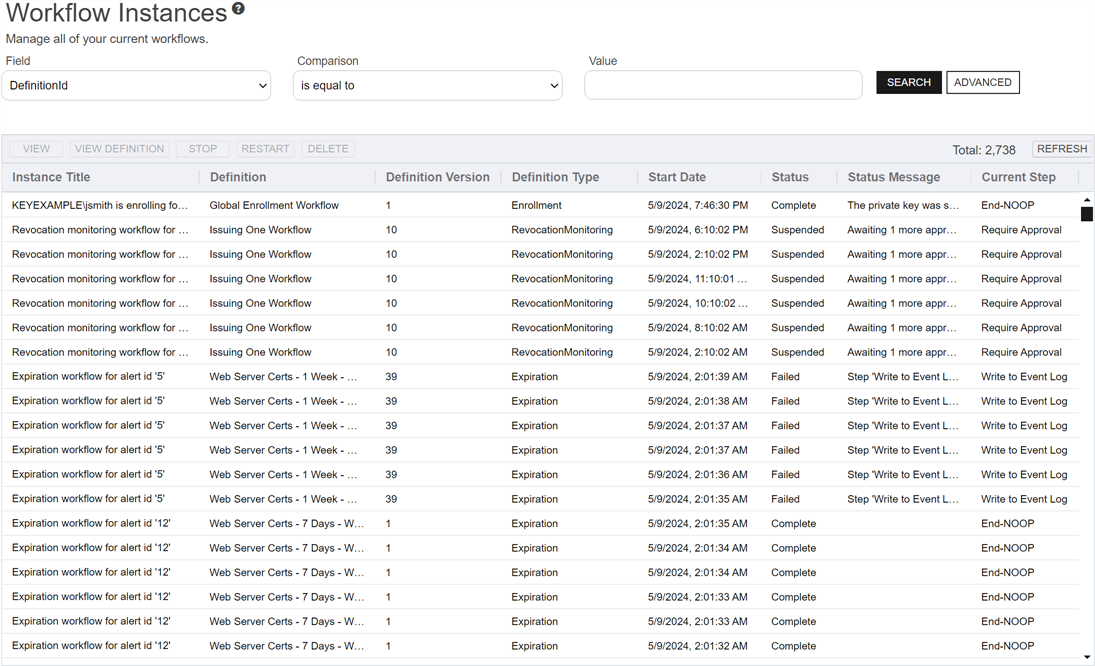Click the vertical scrollbar of the workflow grid

[1088, 215]
